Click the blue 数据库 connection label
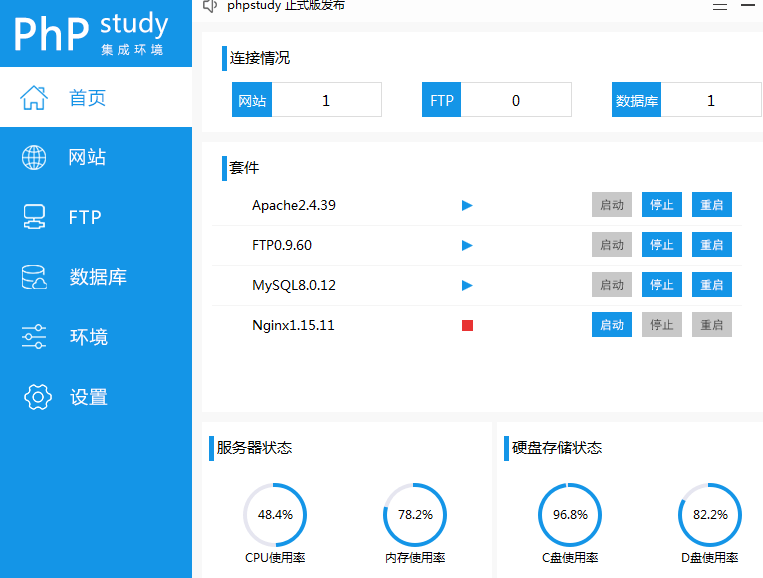The width and height of the screenshot is (763, 578). (636, 100)
